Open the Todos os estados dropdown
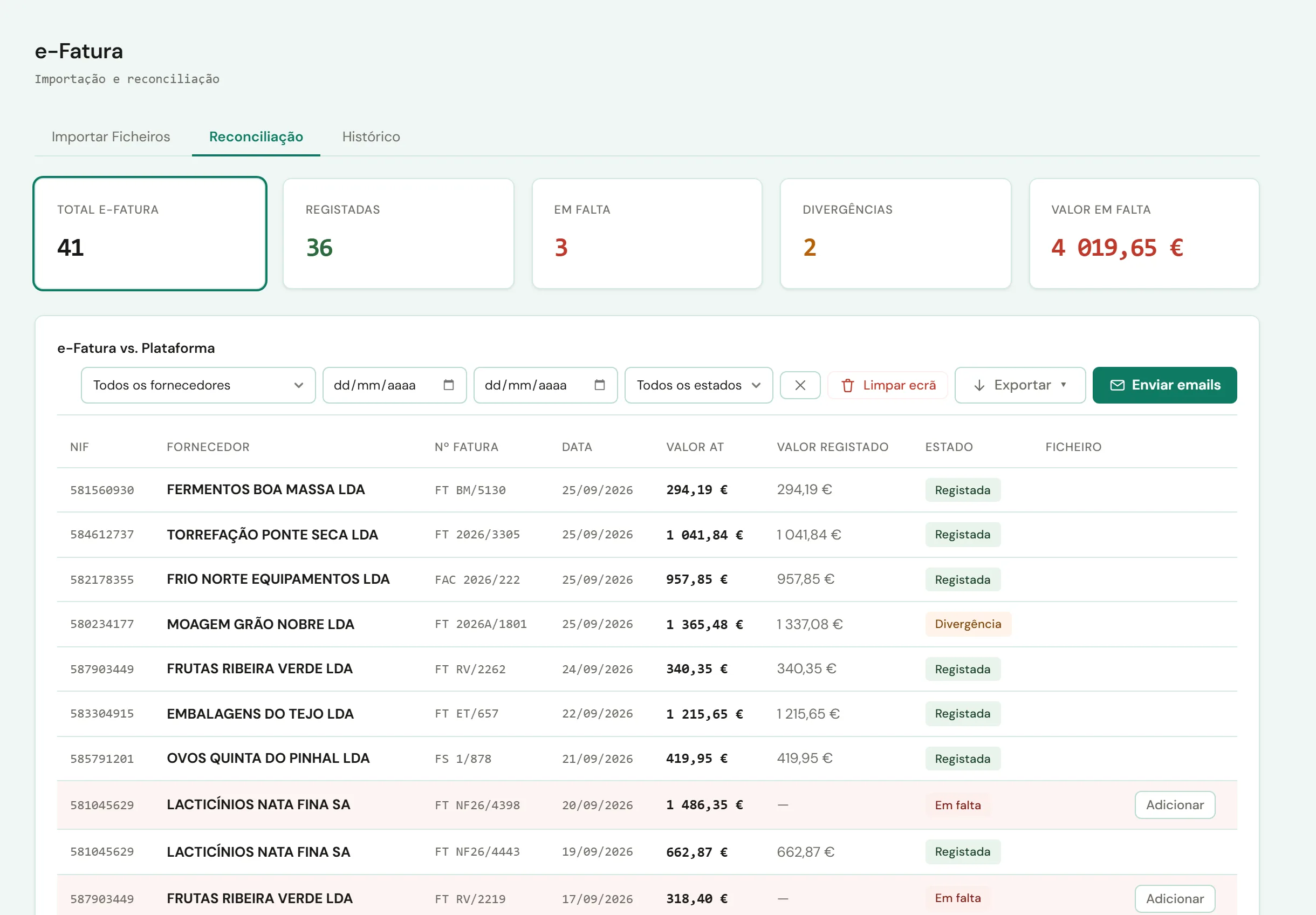This screenshot has height=915, width=1316. 698,385
